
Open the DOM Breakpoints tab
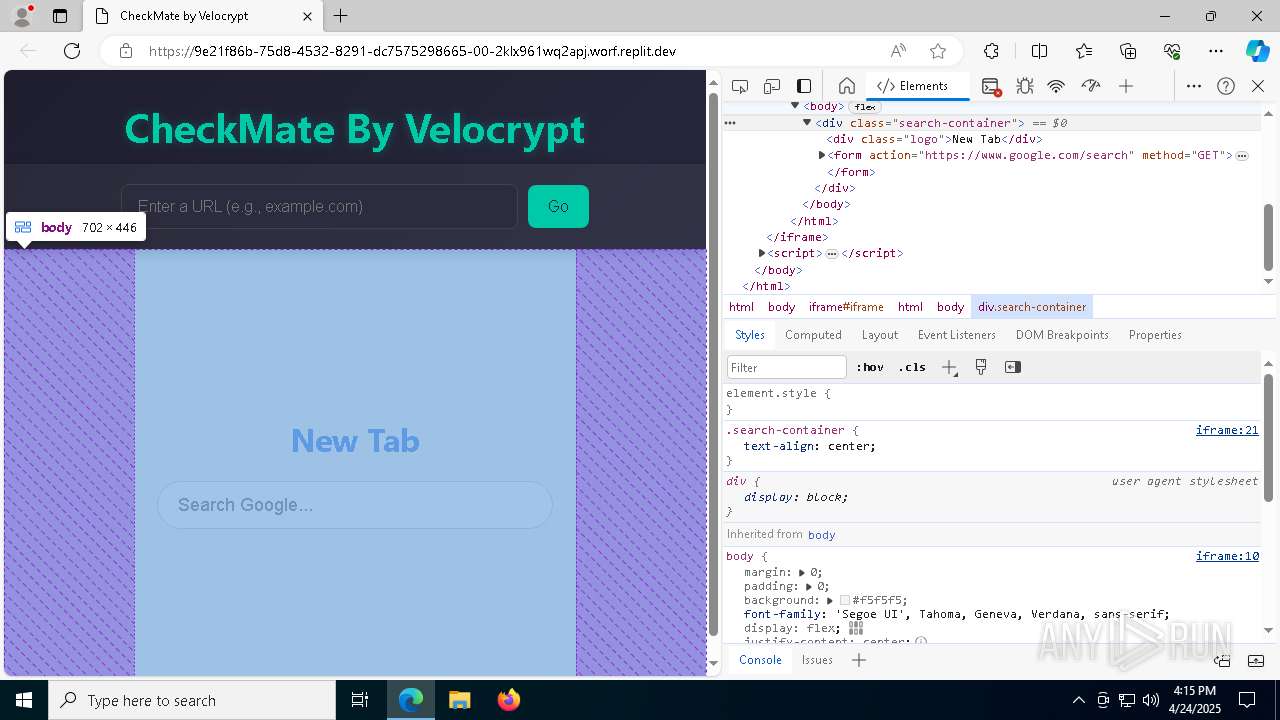[x=1062, y=335]
